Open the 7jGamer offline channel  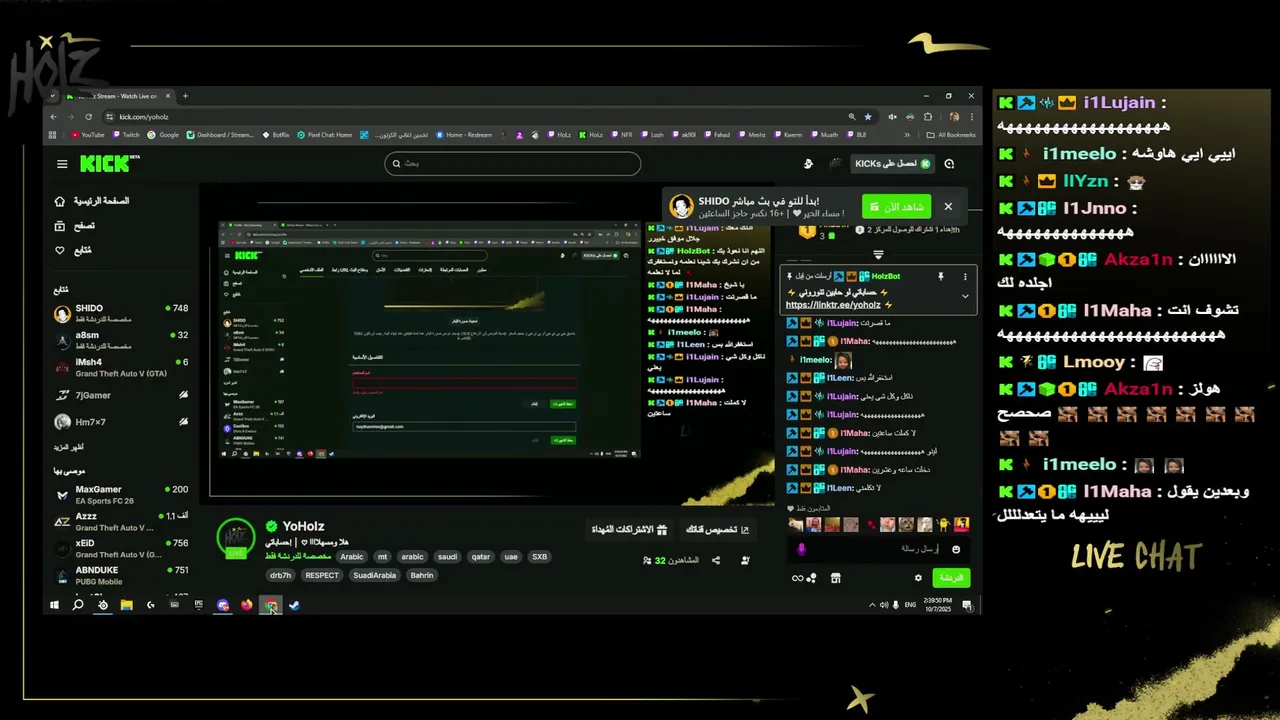coord(120,395)
